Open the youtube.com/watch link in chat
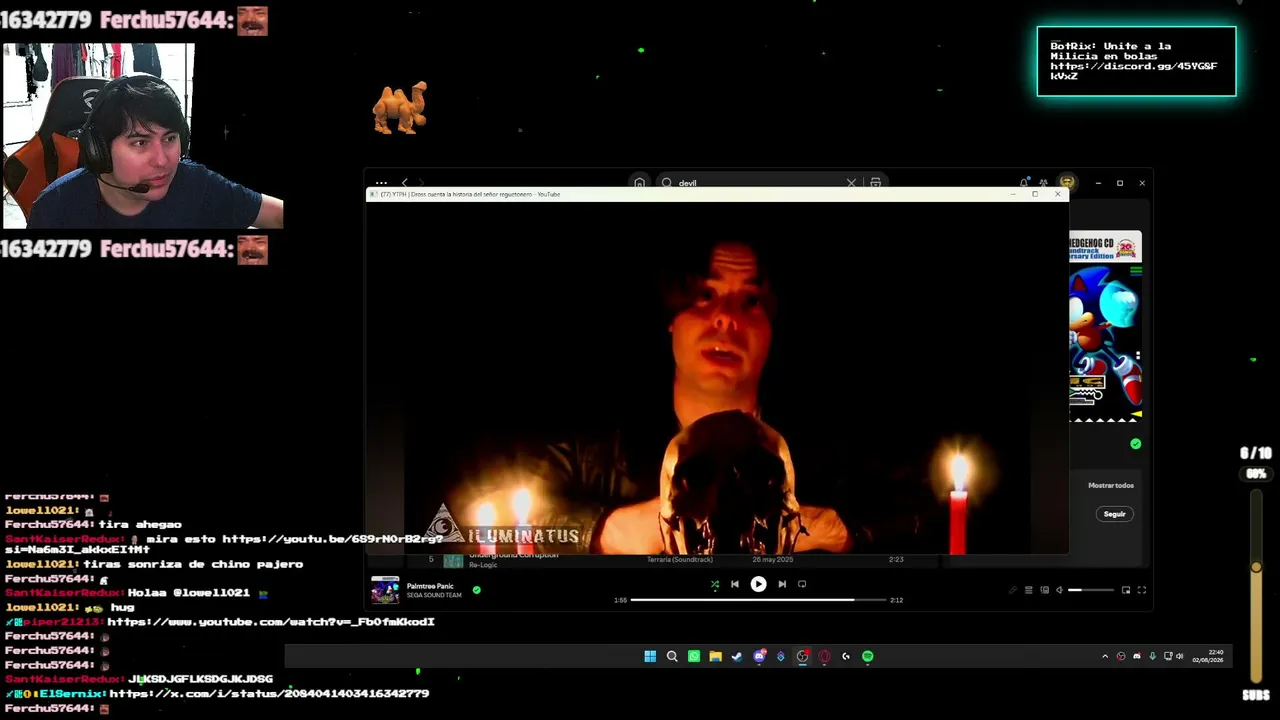1280x720 pixels. [x=270, y=622]
